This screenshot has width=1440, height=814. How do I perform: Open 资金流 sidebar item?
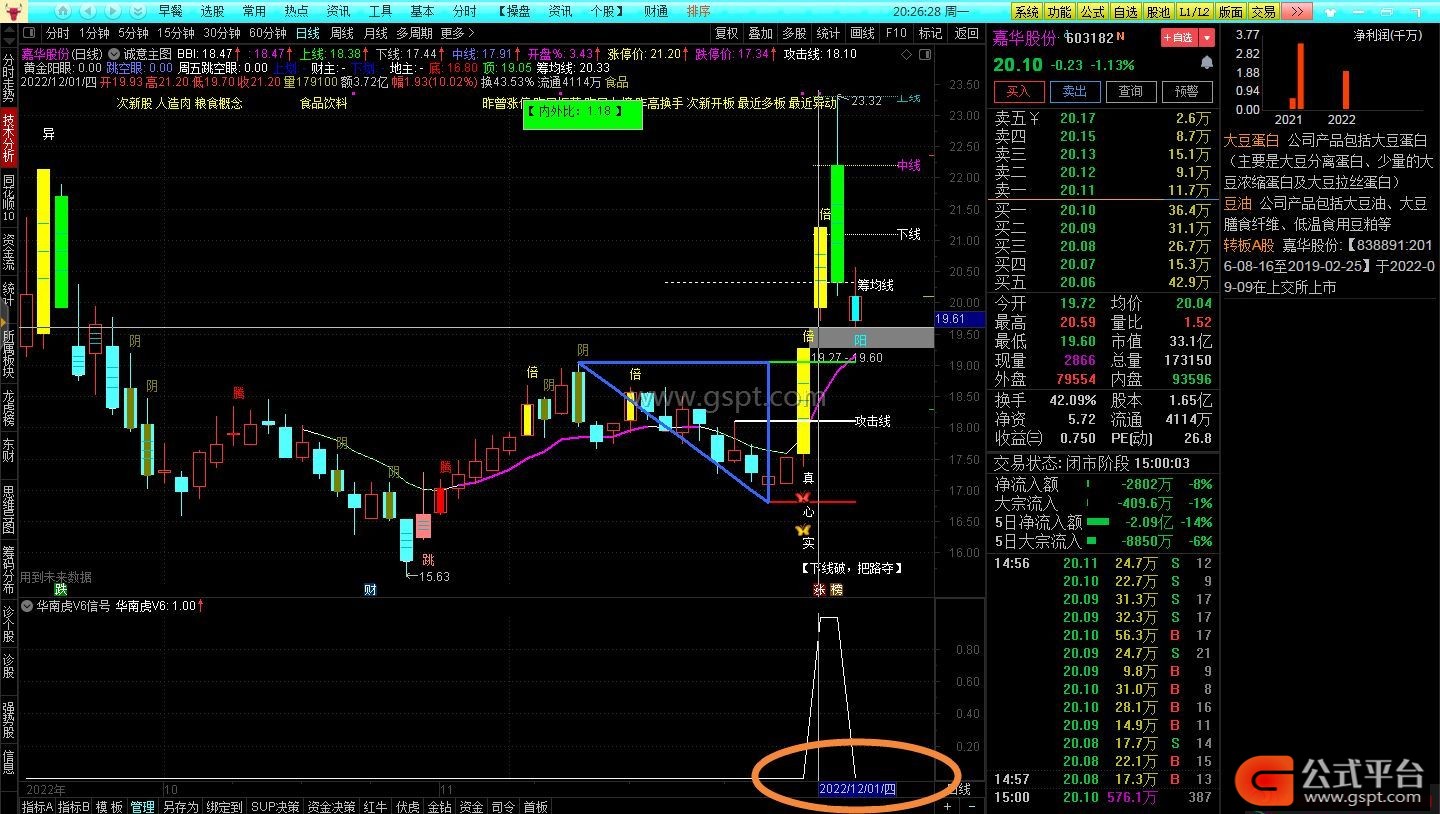[9, 252]
